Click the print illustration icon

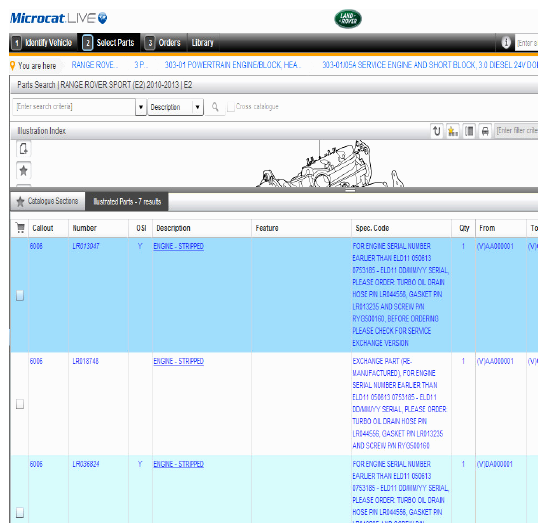click(485, 131)
